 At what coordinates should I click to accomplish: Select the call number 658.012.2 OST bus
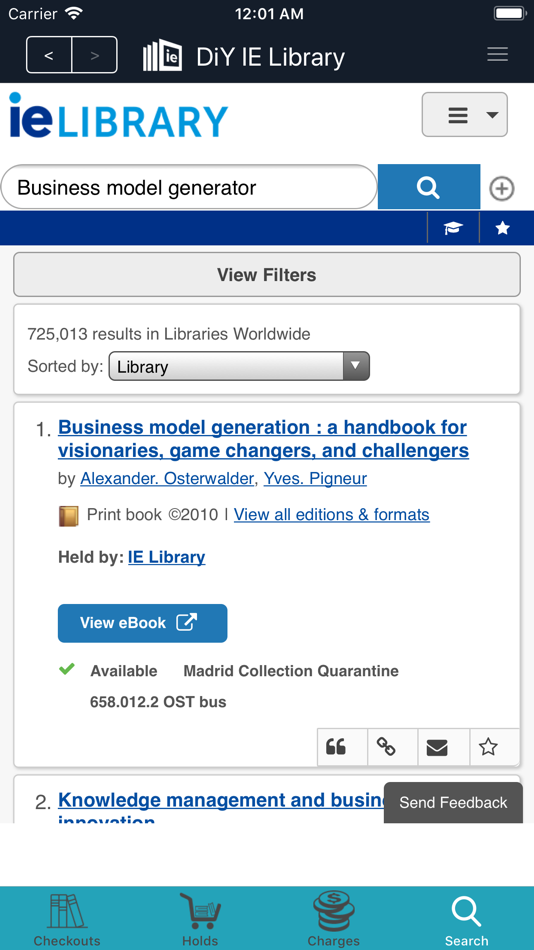pos(158,702)
